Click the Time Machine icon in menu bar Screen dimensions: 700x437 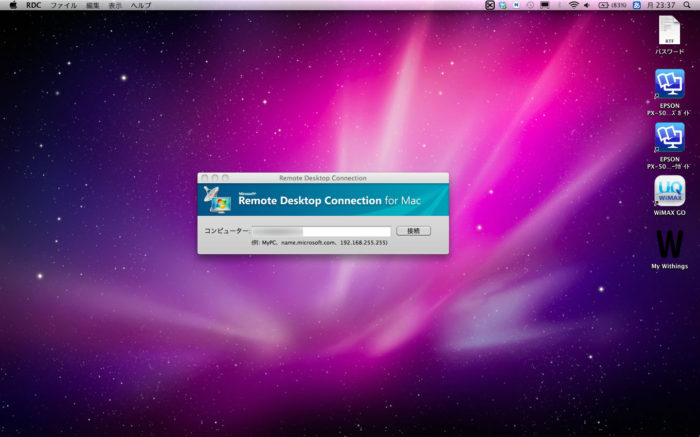[530, 5]
